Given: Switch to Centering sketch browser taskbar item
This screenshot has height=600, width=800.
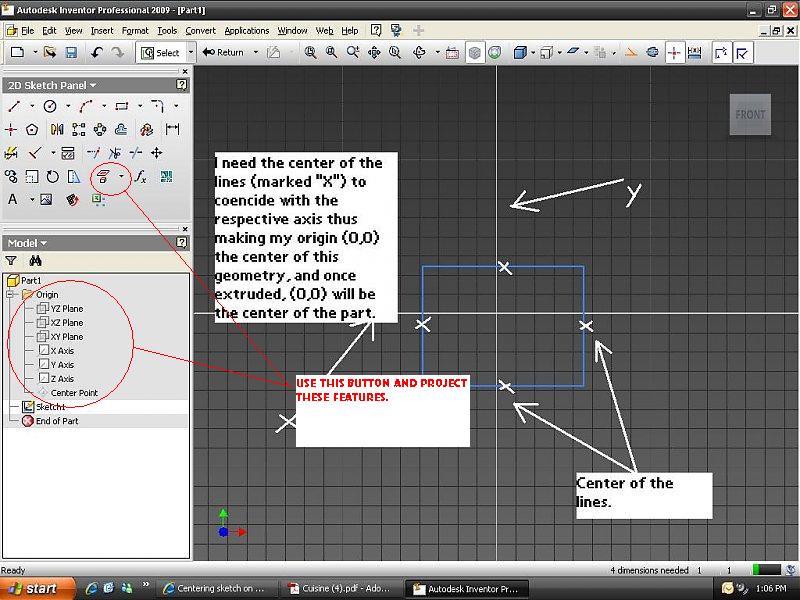Looking at the screenshot, I should click(215, 589).
